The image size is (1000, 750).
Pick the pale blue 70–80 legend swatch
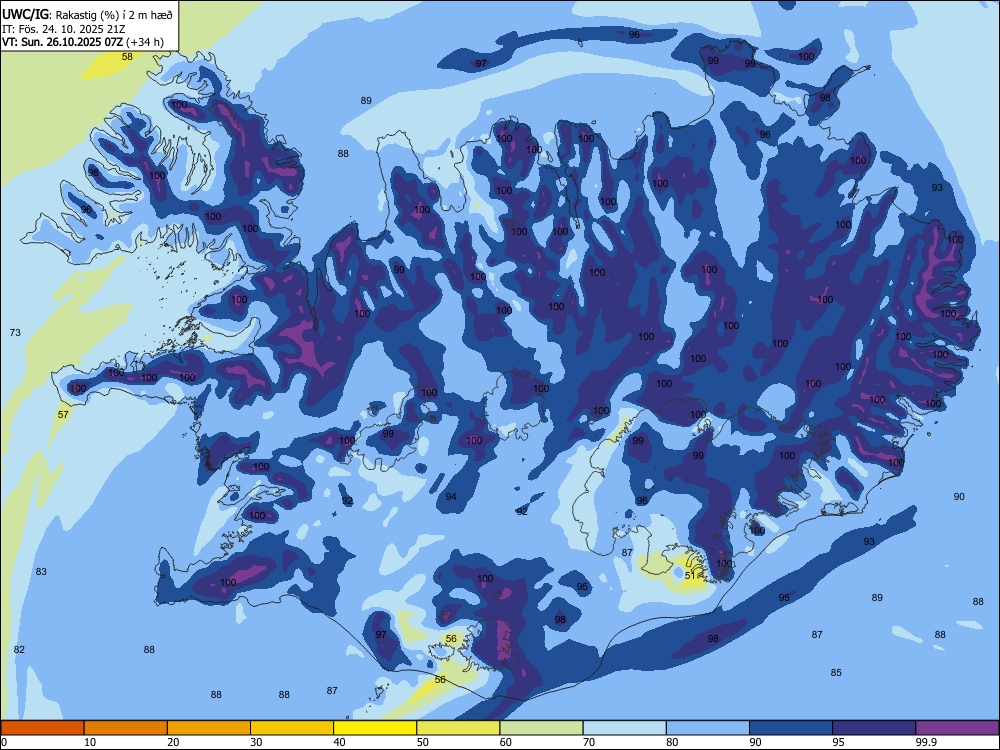point(624,728)
